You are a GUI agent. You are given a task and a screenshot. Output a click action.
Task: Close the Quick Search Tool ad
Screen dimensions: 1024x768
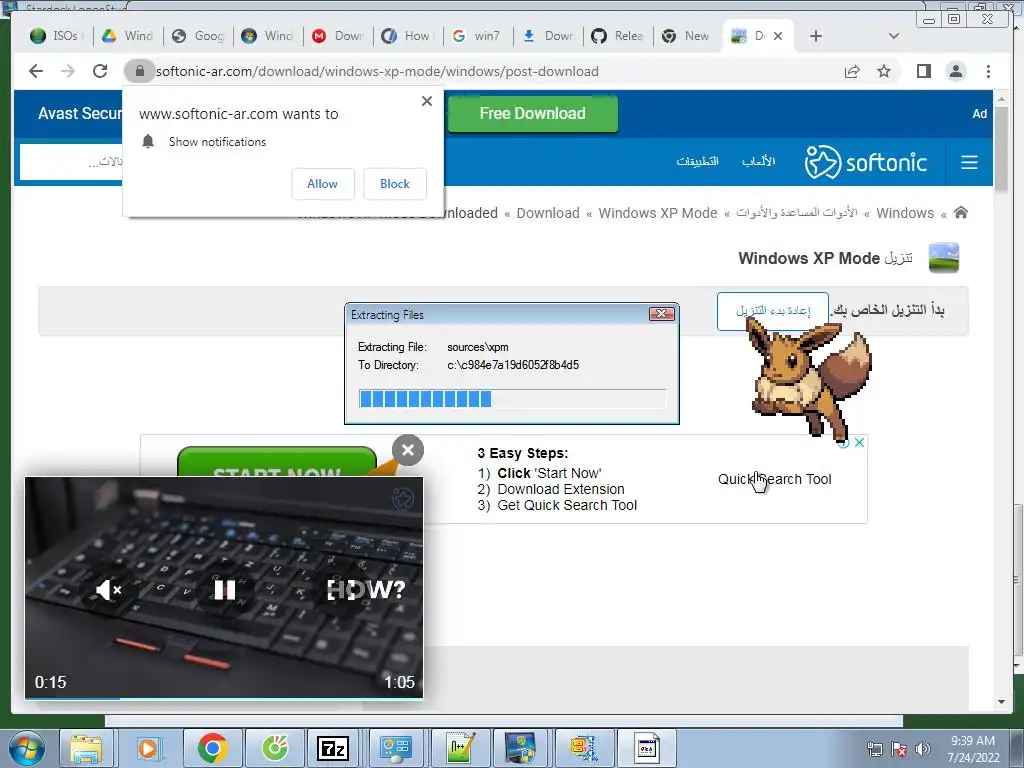pos(859,442)
